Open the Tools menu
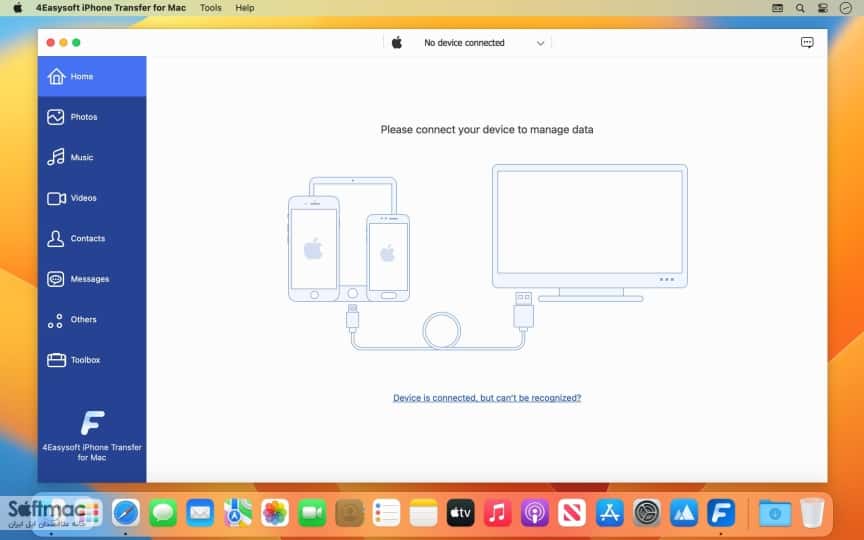This screenshot has width=864, height=540. [210, 8]
